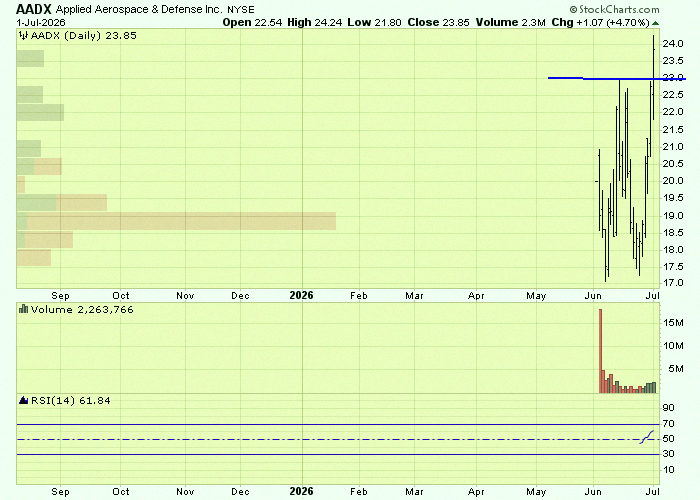Click the rising RSI line above 50

pyautogui.click(x=646, y=437)
